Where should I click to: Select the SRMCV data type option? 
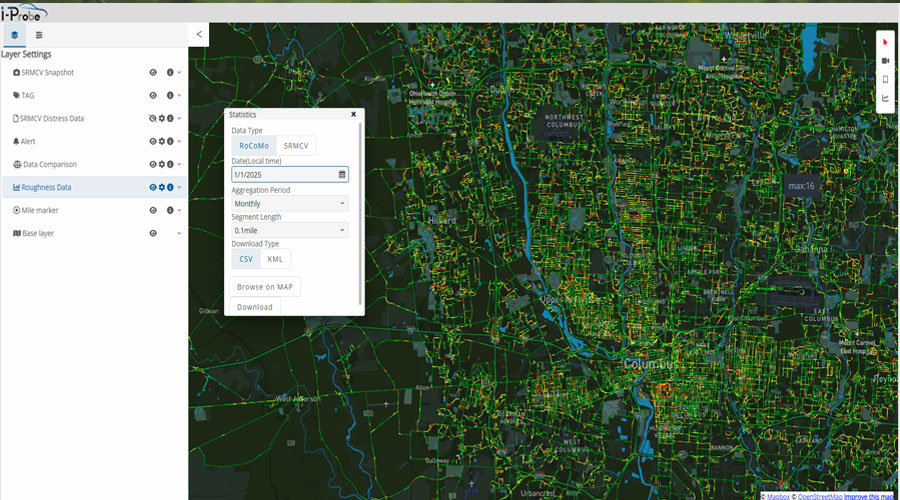[x=296, y=146]
